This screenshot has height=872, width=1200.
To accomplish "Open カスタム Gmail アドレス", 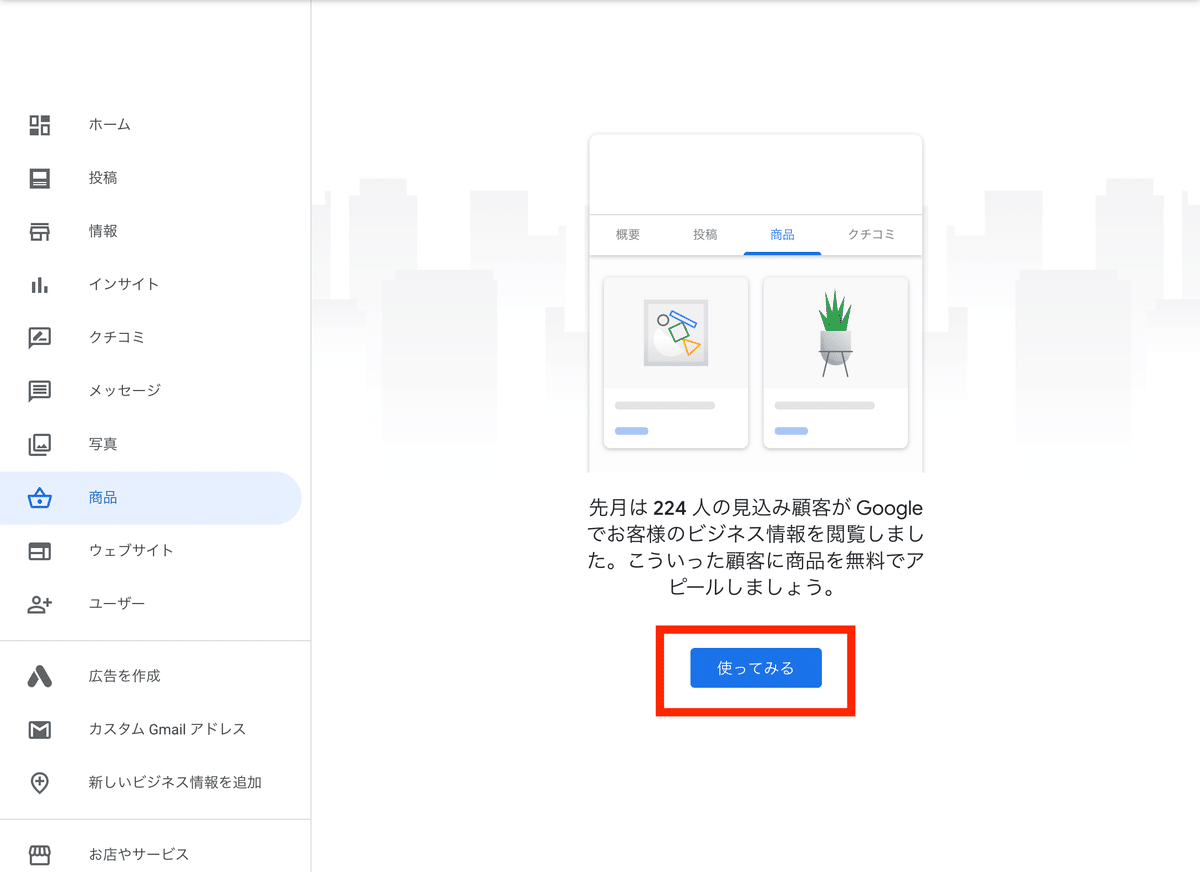I will (167, 729).
